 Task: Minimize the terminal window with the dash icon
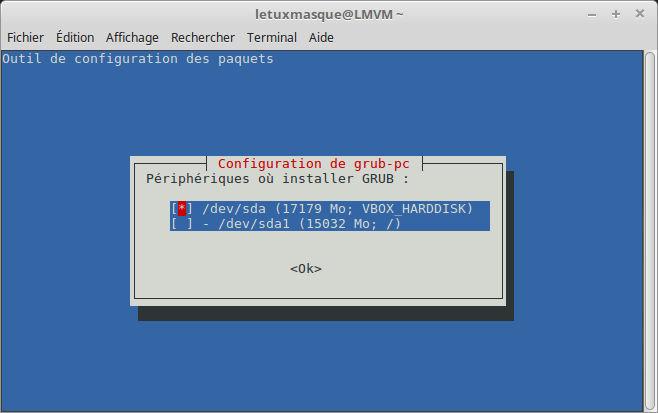592,15
